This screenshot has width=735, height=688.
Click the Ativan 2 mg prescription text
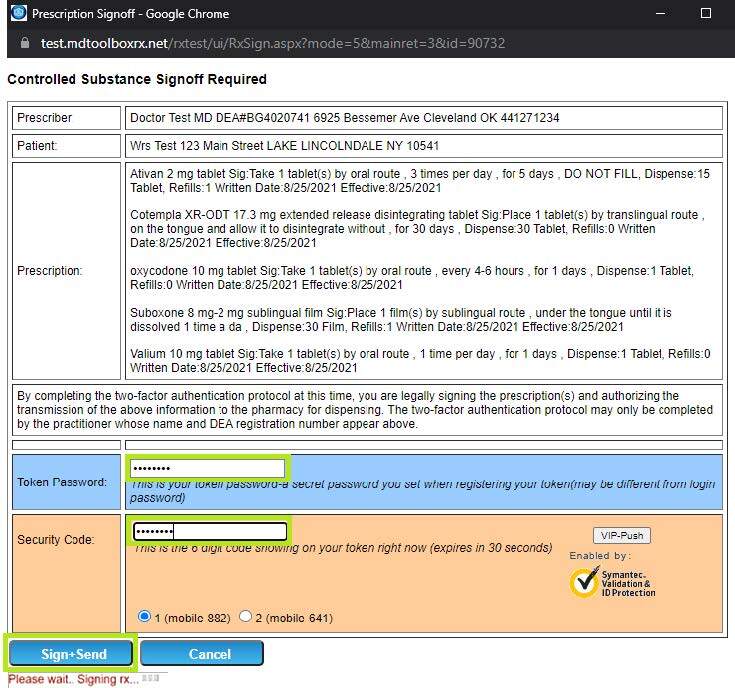point(420,181)
